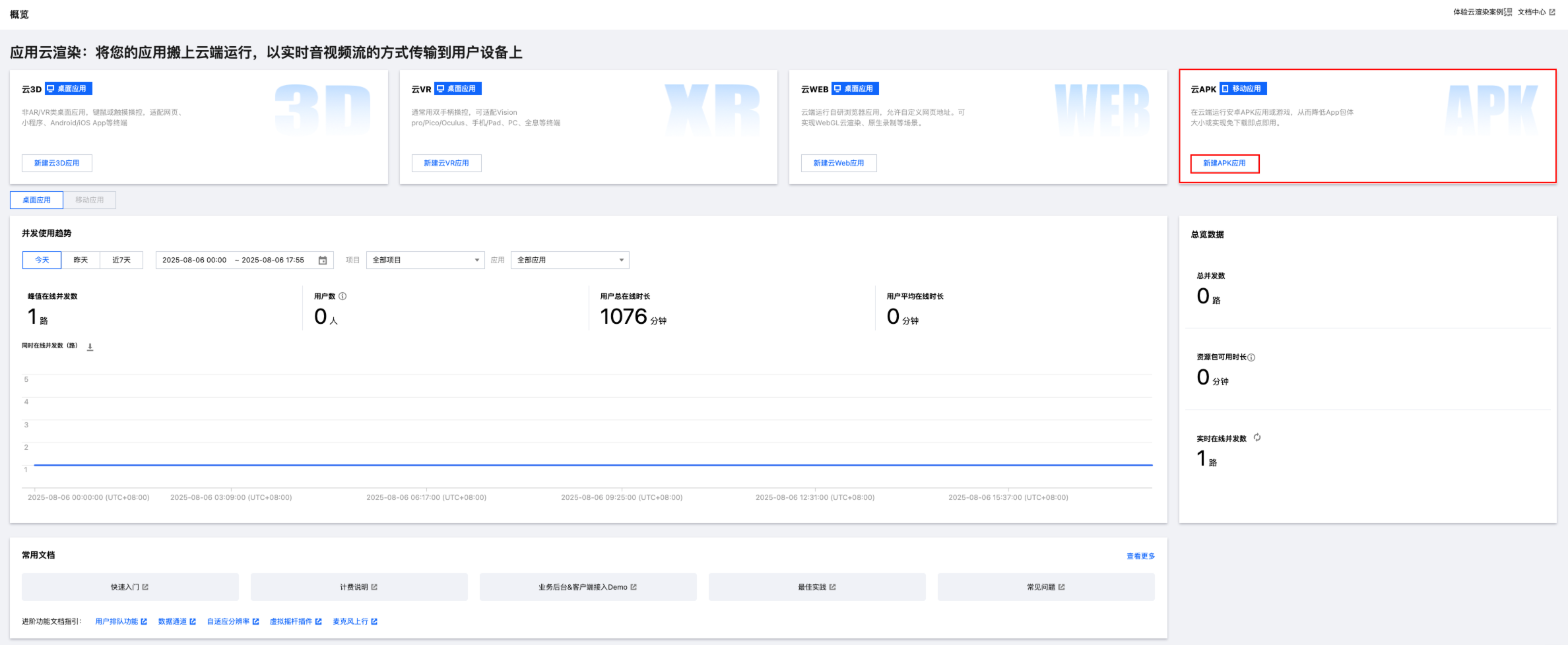Open the 用户排队功能 advanced doc link

(121, 621)
